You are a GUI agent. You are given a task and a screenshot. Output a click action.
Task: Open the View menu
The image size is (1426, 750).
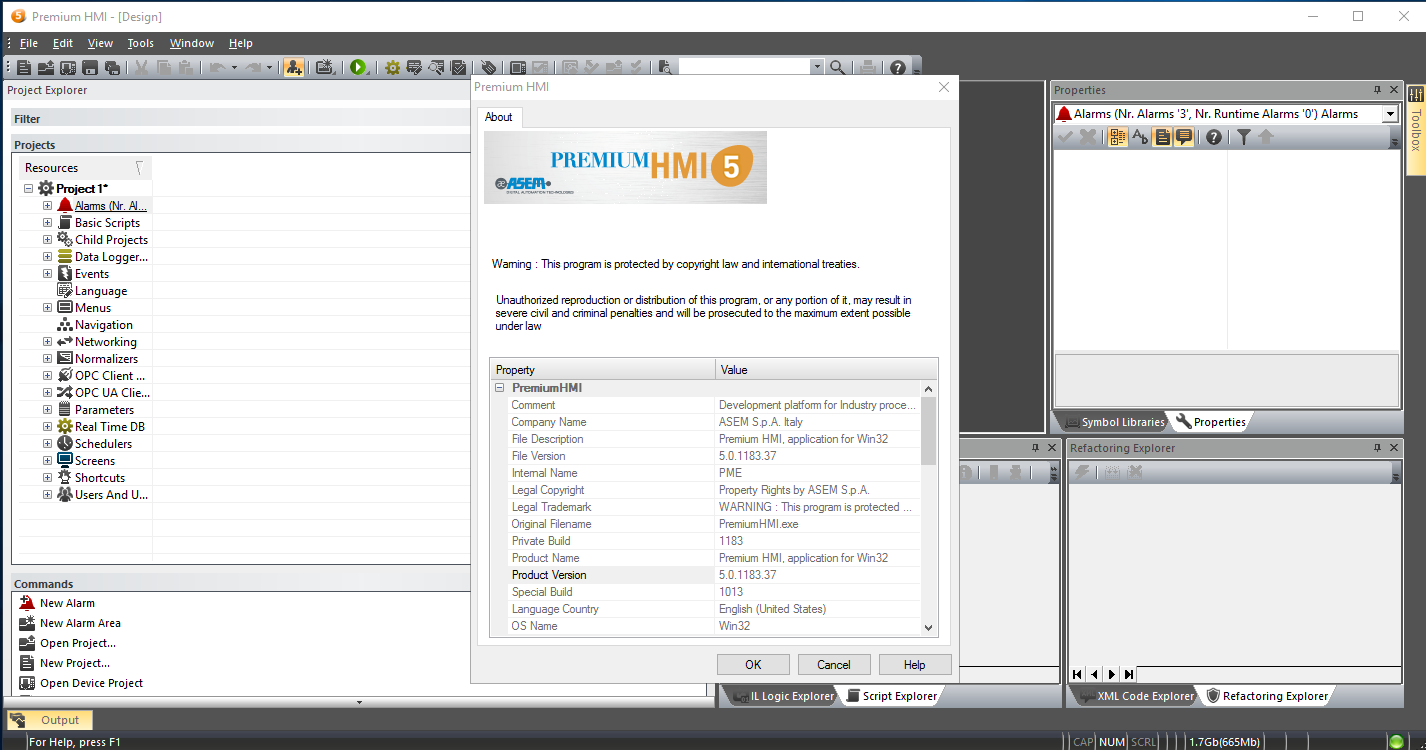pos(100,43)
